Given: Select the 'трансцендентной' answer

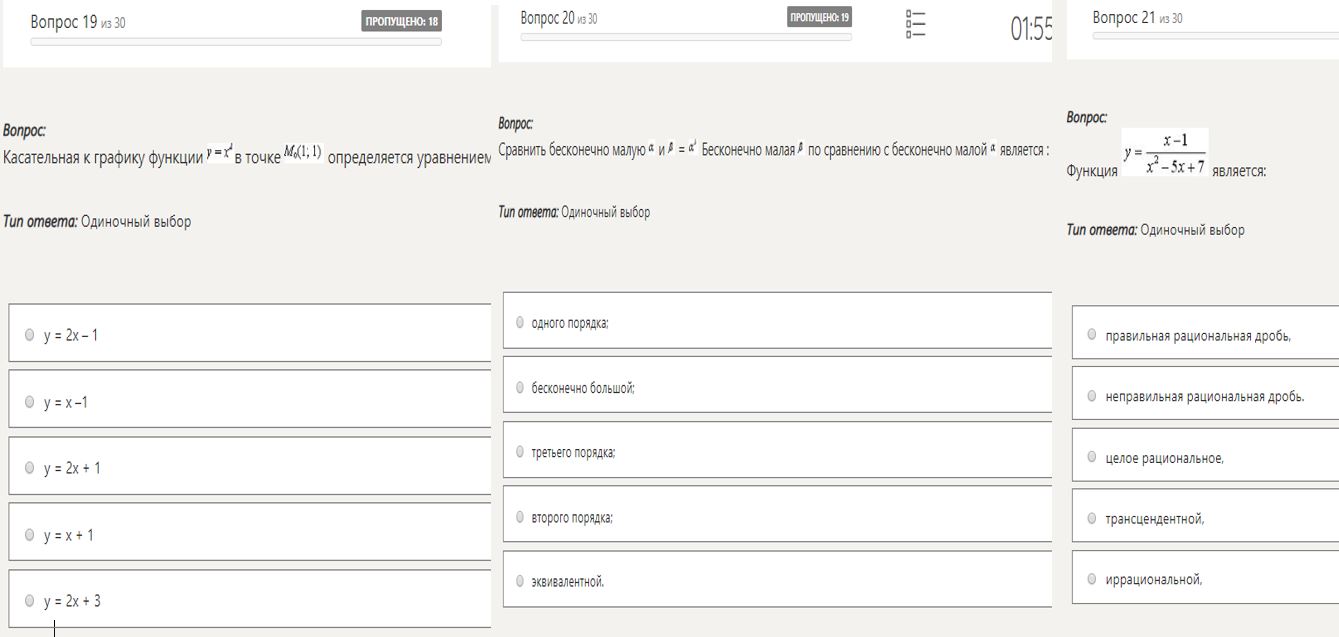Looking at the screenshot, I should click(x=1091, y=519).
